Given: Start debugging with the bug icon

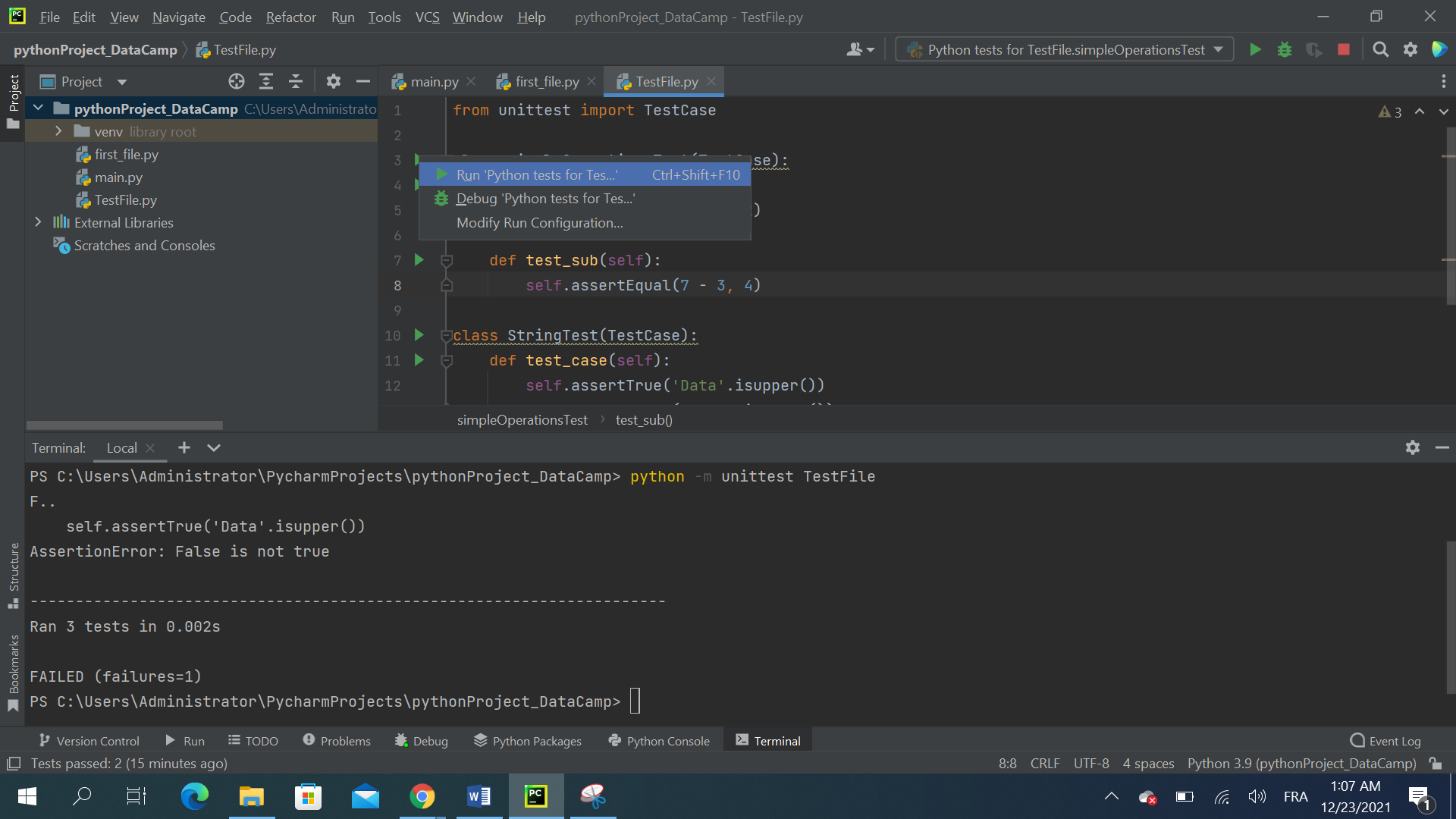Looking at the screenshot, I should tap(1285, 49).
